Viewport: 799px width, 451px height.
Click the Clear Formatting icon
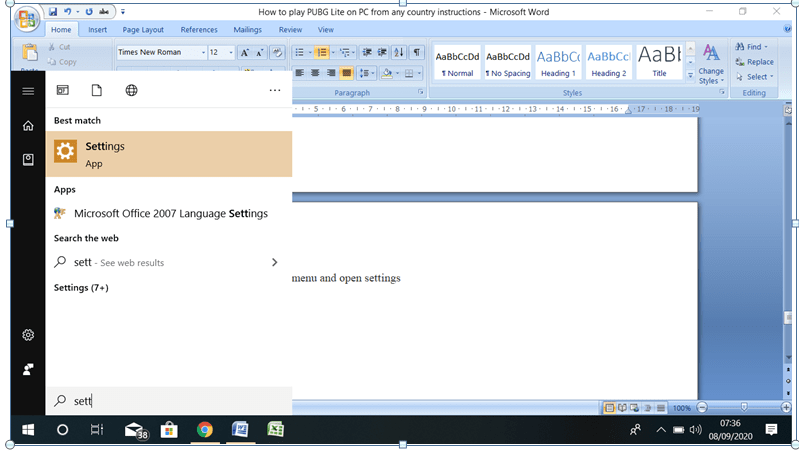(277, 52)
